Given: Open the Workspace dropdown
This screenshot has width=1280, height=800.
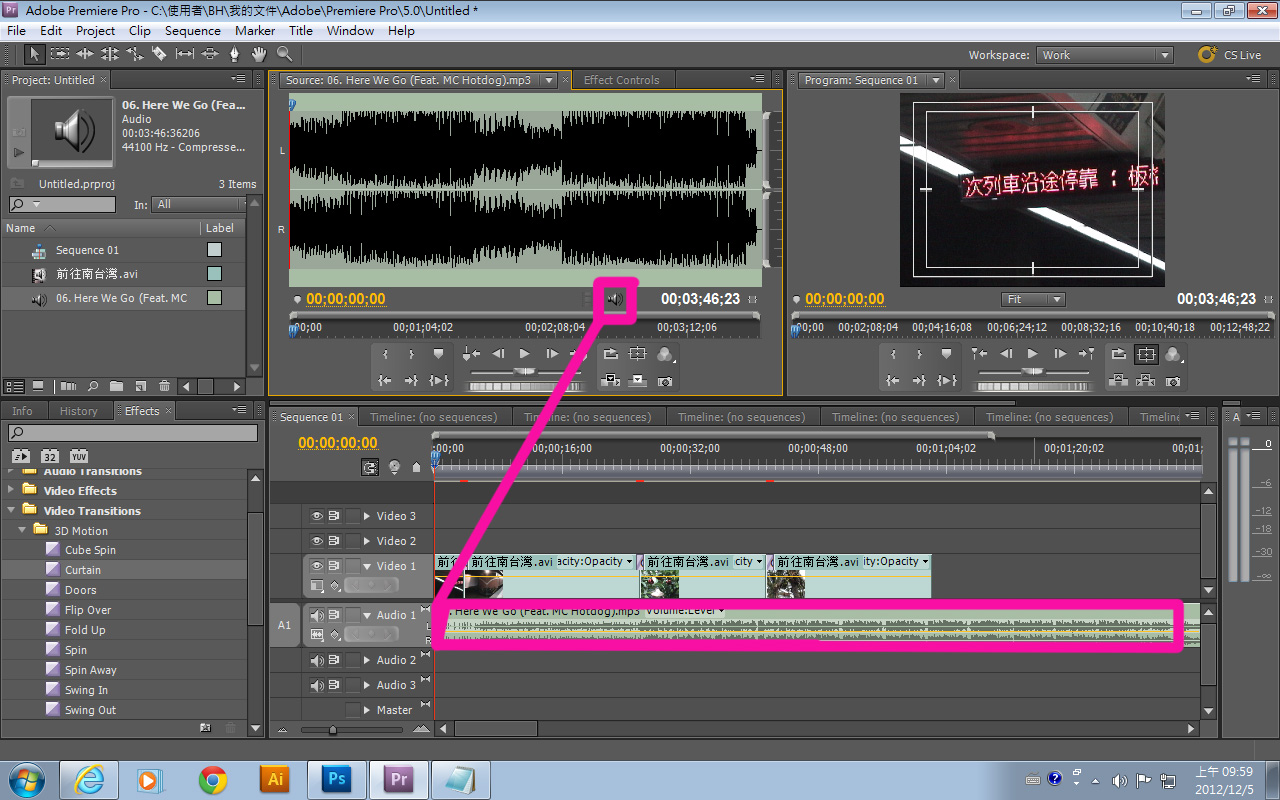Looking at the screenshot, I should tap(1104, 55).
